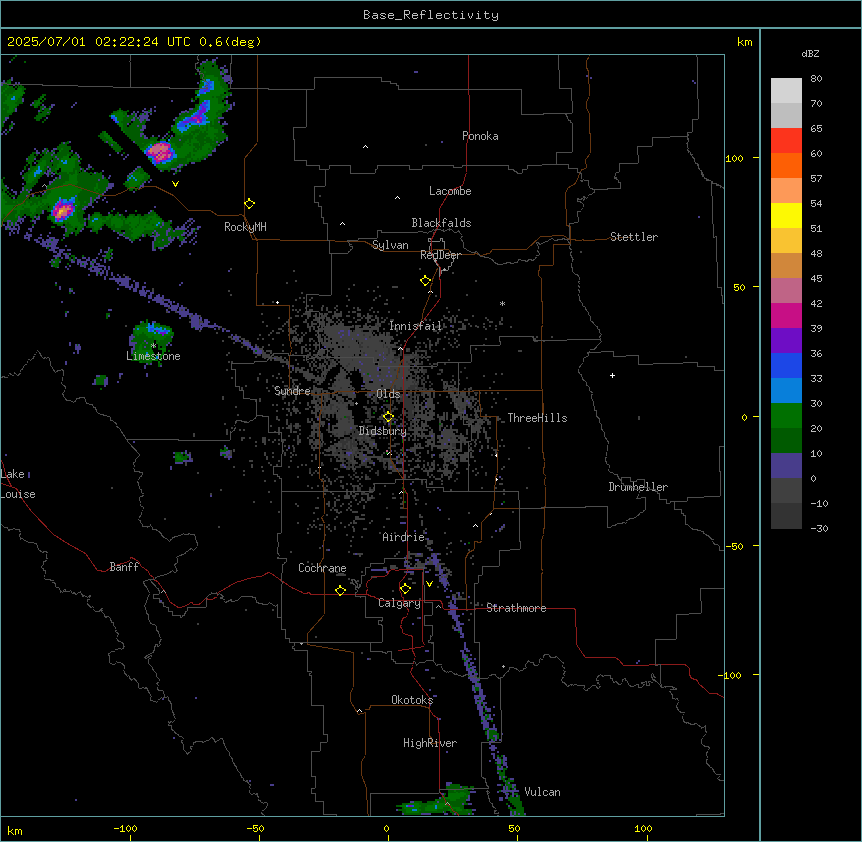Click the green echo patch near HighRiver bottom
The width and height of the screenshot is (862, 842).
(x=437, y=801)
